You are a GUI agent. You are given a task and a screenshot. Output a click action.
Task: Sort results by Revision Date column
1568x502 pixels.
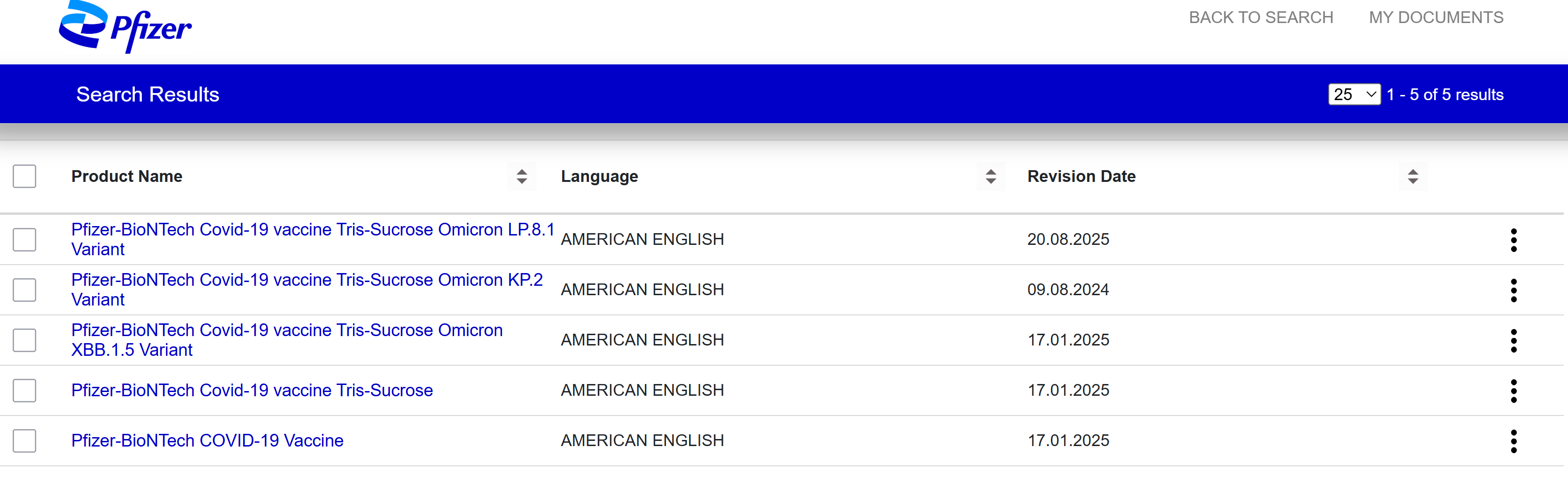coord(1413,176)
